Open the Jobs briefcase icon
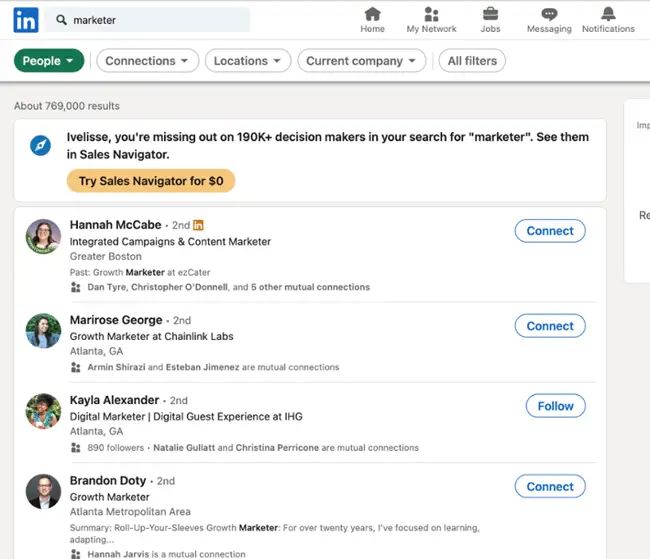Image resolution: width=650 pixels, height=559 pixels. (490, 14)
